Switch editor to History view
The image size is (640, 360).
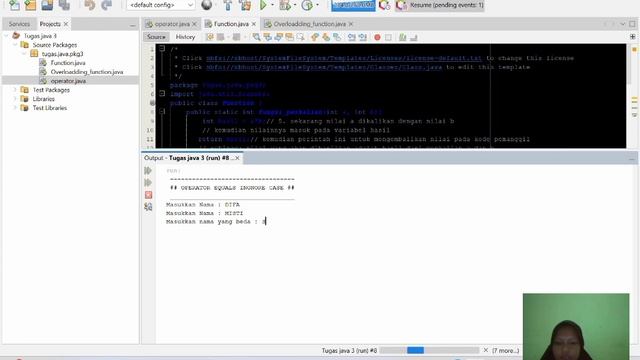(x=185, y=37)
